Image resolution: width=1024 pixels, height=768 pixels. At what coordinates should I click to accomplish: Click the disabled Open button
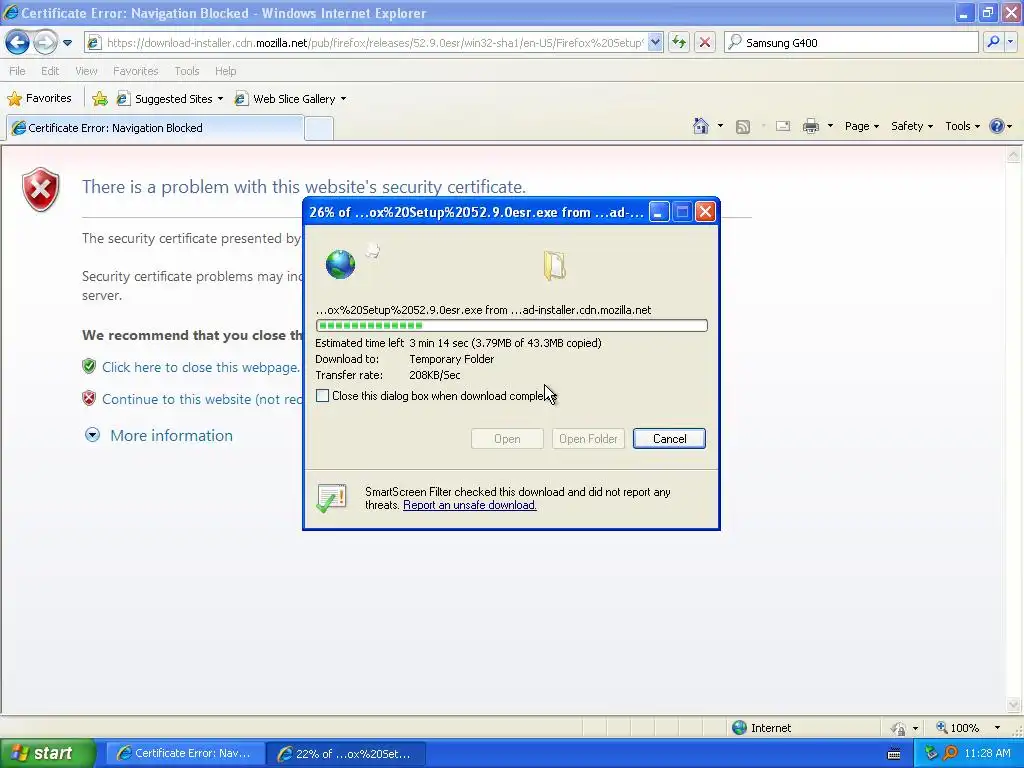pyautogui.click(x=507, y=439)
